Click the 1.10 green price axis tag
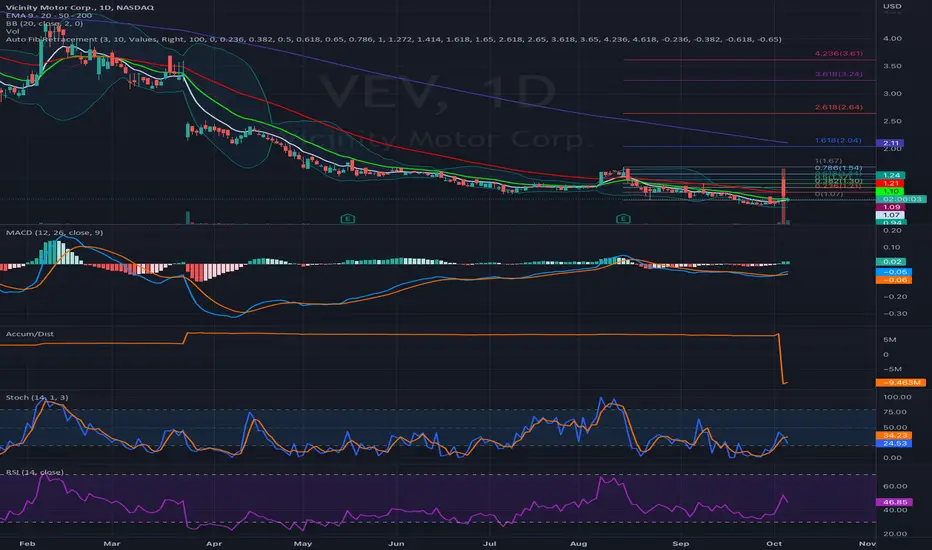The width and height of the screenshot is (932, 550). (891, 191)
